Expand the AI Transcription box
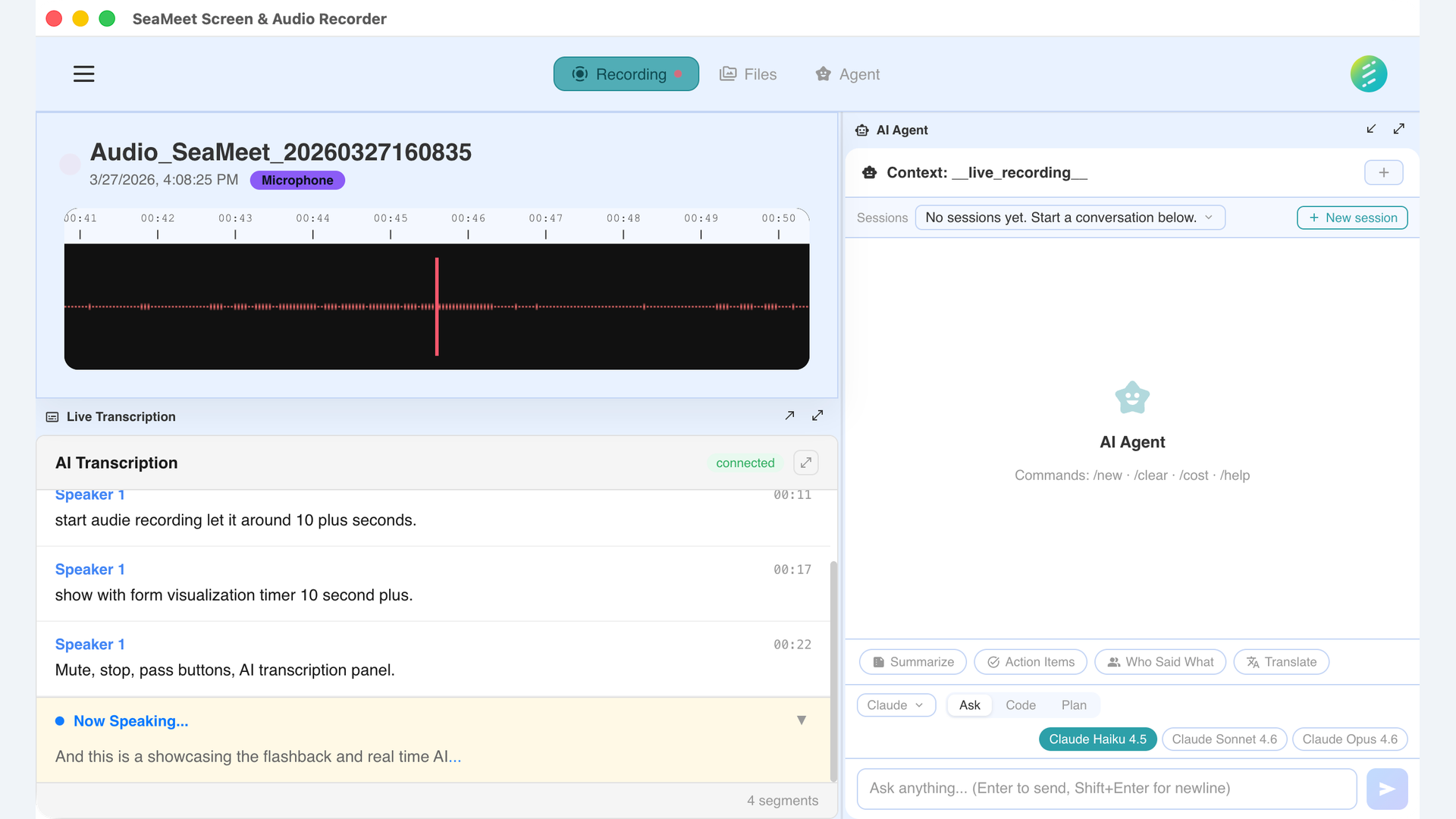The width and height of the screenshot is (1456, 819). coord(805,463)
